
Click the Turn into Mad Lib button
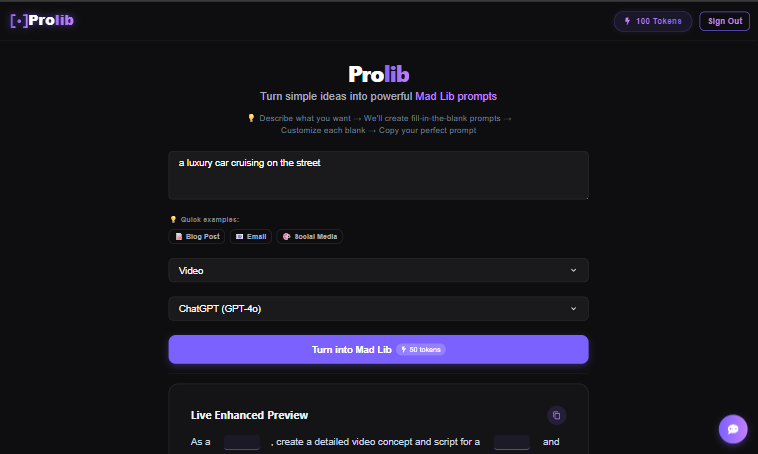coord(378,350)
